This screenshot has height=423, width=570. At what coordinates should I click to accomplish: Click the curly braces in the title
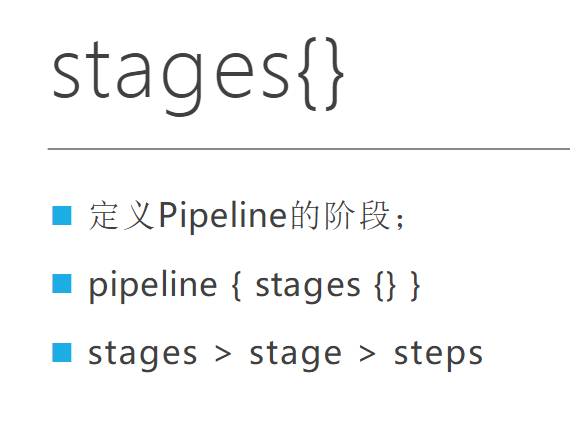[321, 73]
